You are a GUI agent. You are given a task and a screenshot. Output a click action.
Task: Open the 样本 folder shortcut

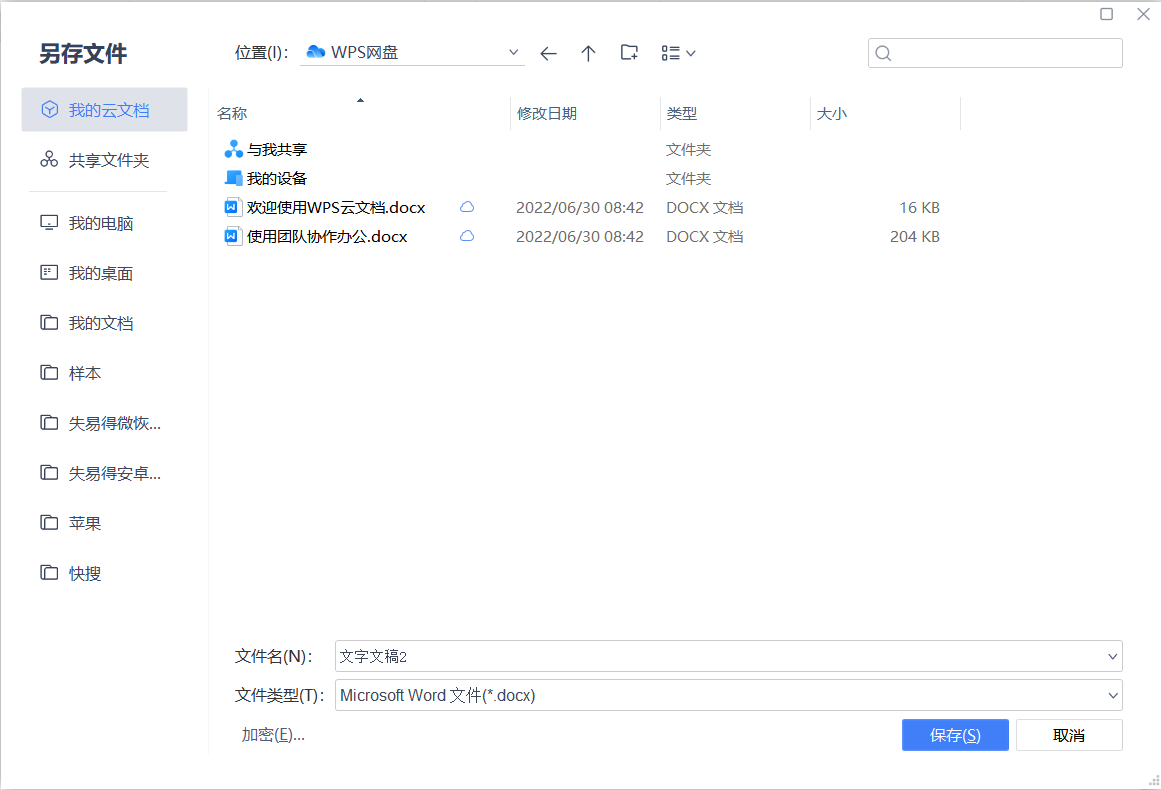pos(104,373)
